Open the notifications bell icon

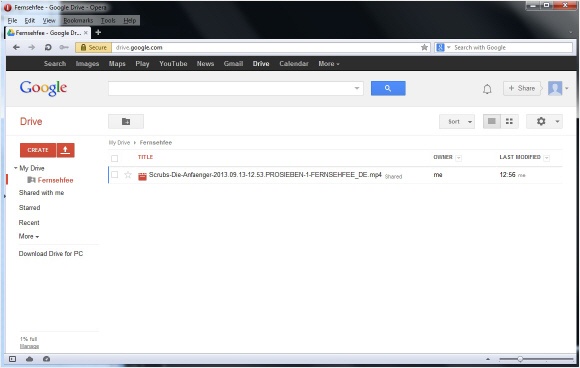point(487,89)
